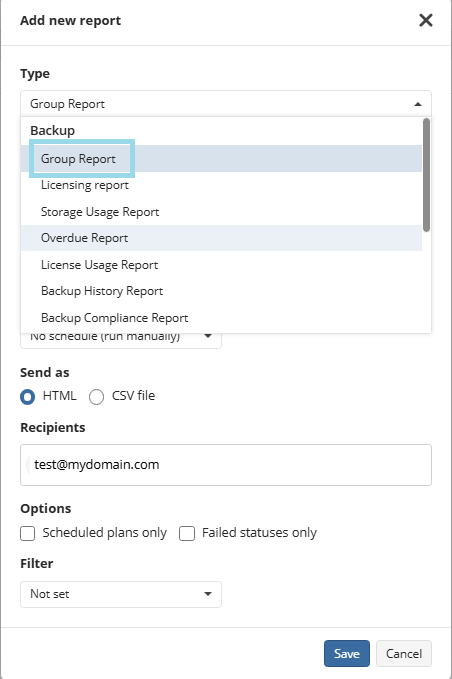Image resolution: width=452 pixels, height=679 pixels.
Task: Click the Save button
Action: (347, 653)
